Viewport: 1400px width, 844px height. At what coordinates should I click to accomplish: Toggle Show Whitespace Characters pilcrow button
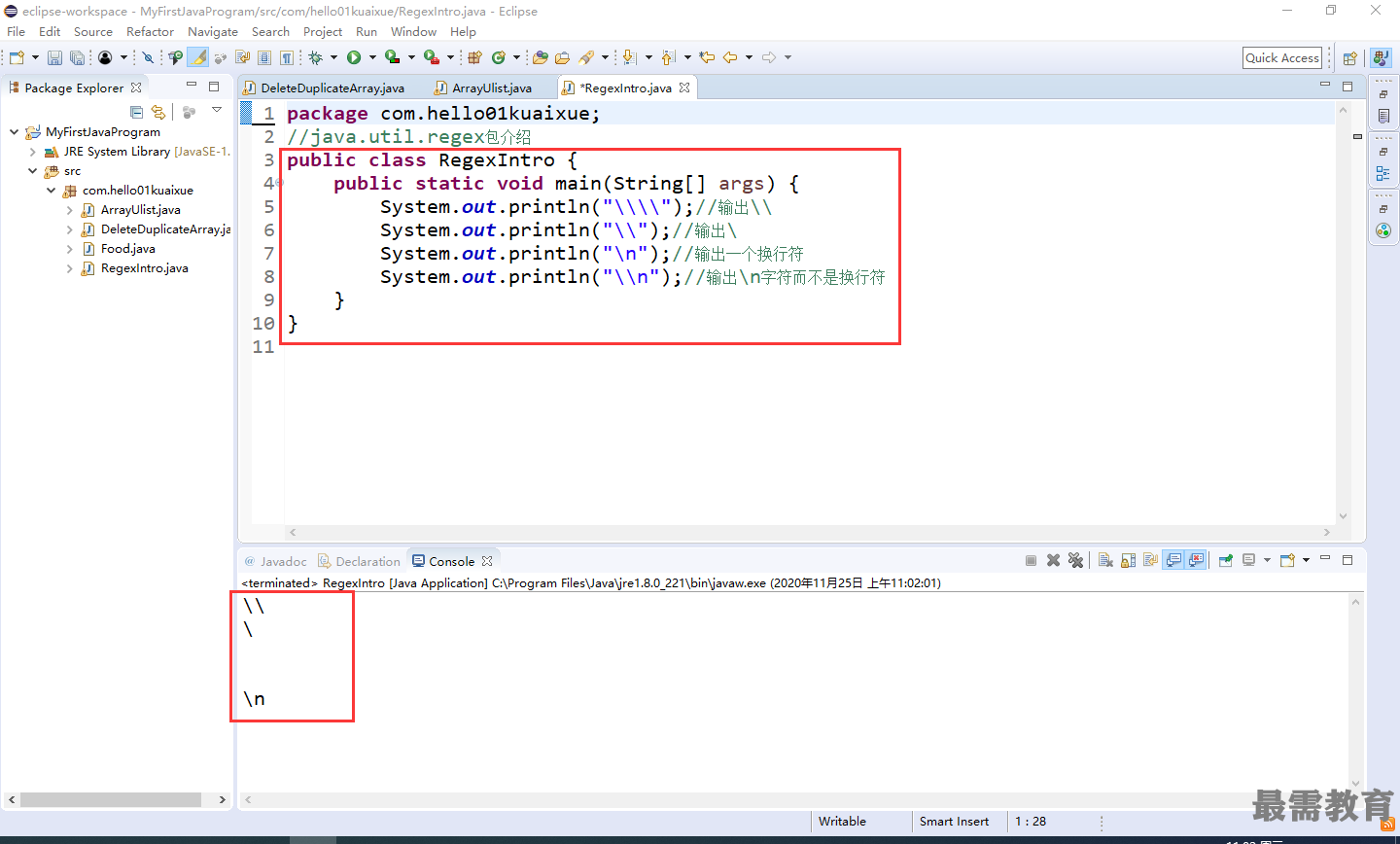coord(287,57)
